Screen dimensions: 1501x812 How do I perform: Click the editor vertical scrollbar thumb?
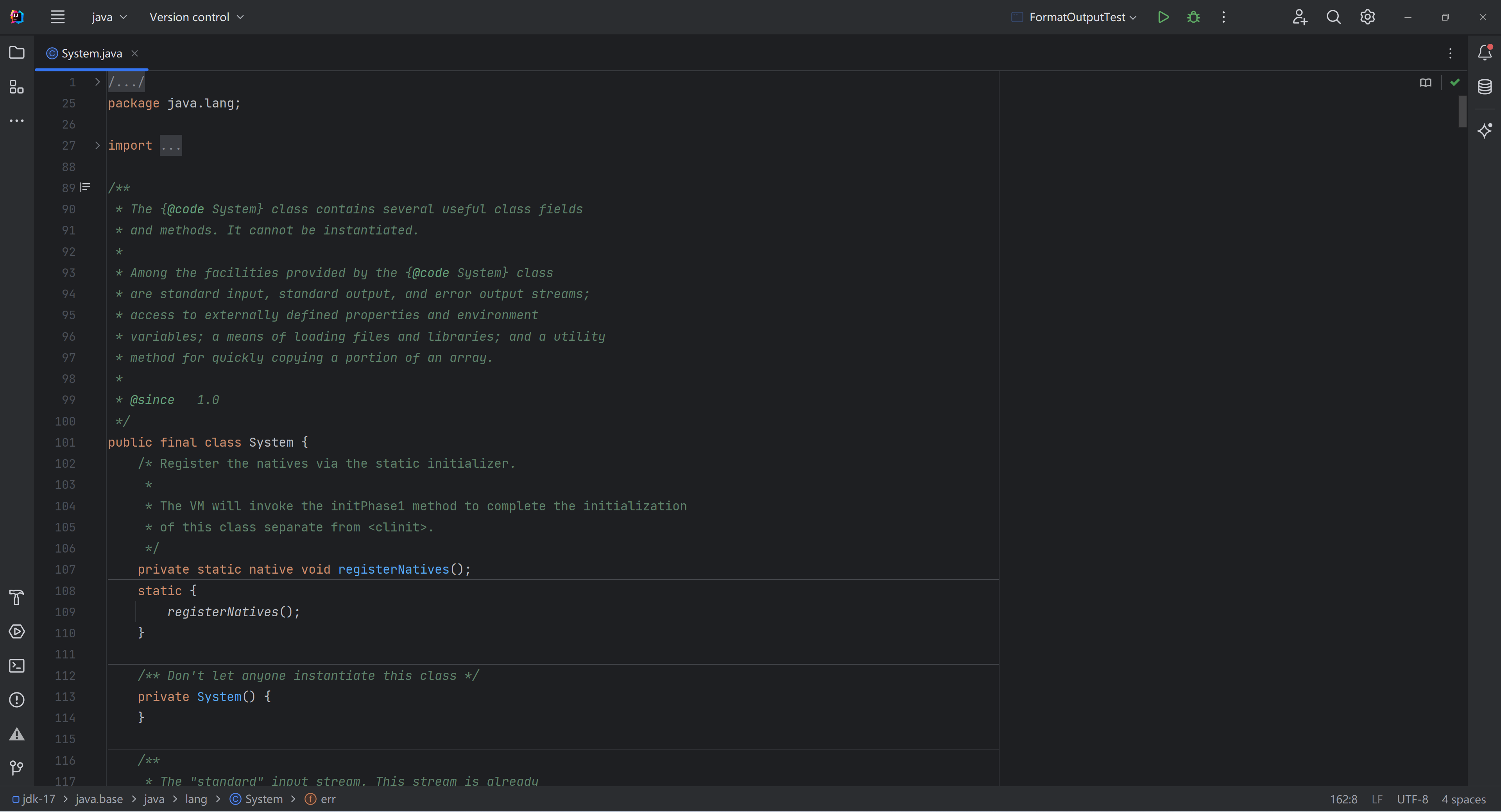(1462, 111)
